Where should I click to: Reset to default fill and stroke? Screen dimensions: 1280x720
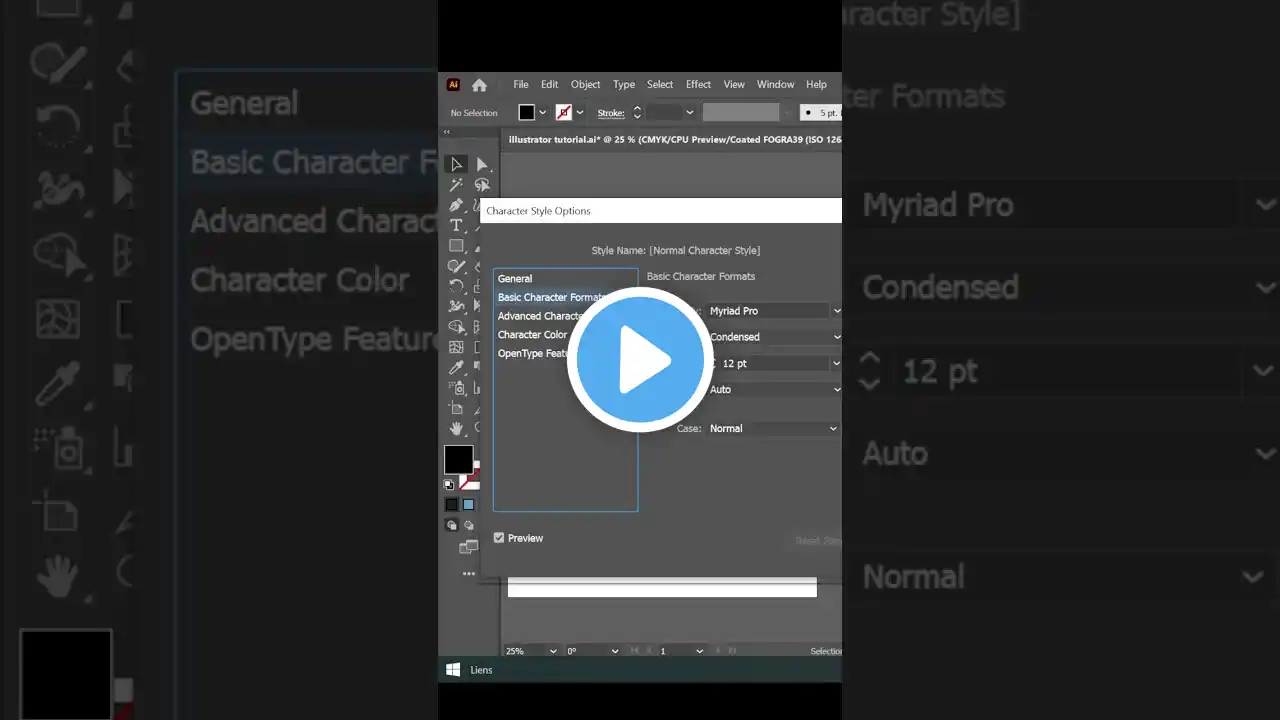click(449, 484)
